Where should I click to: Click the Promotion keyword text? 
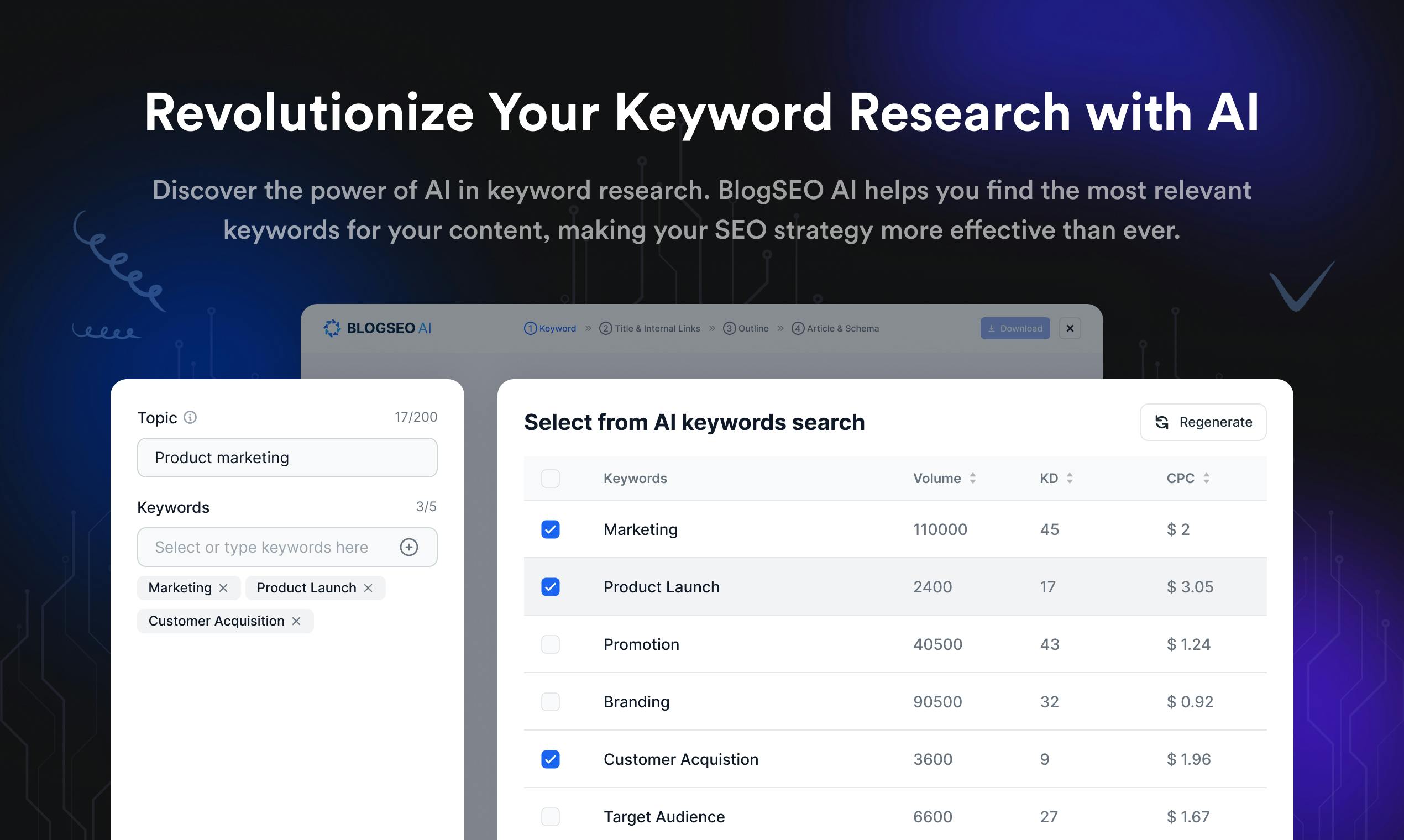click(641, 644)
